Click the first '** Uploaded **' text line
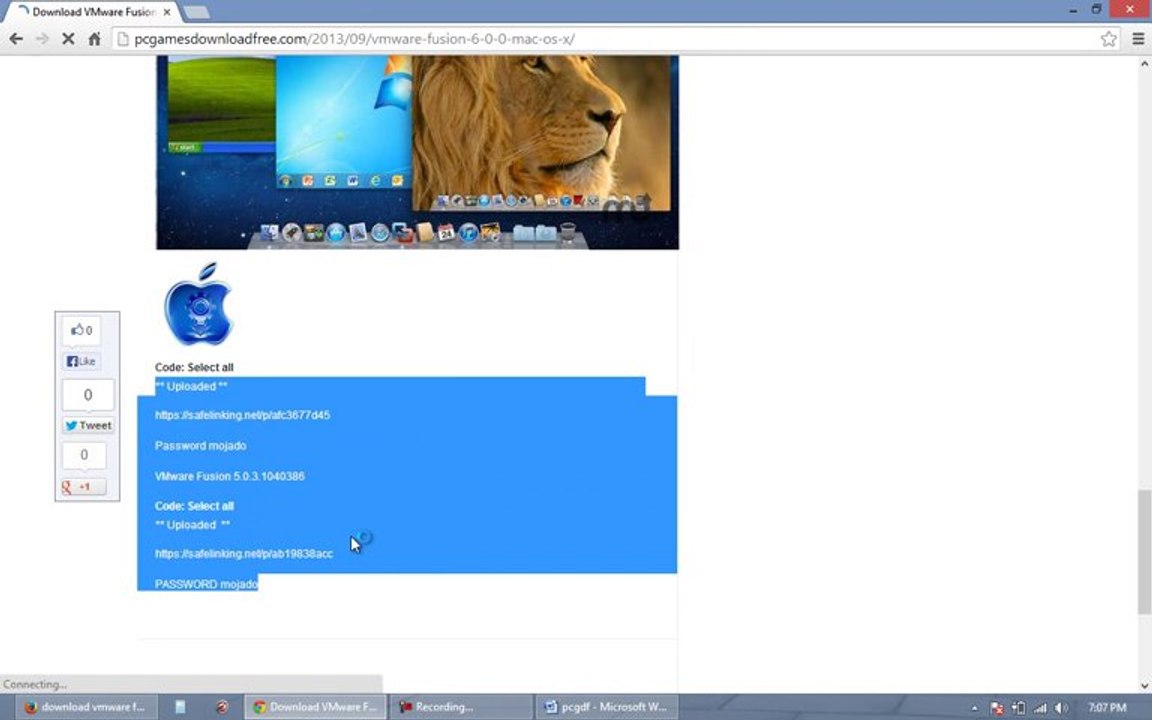Viewport: 1152px width, 720px height. point(191,386)
